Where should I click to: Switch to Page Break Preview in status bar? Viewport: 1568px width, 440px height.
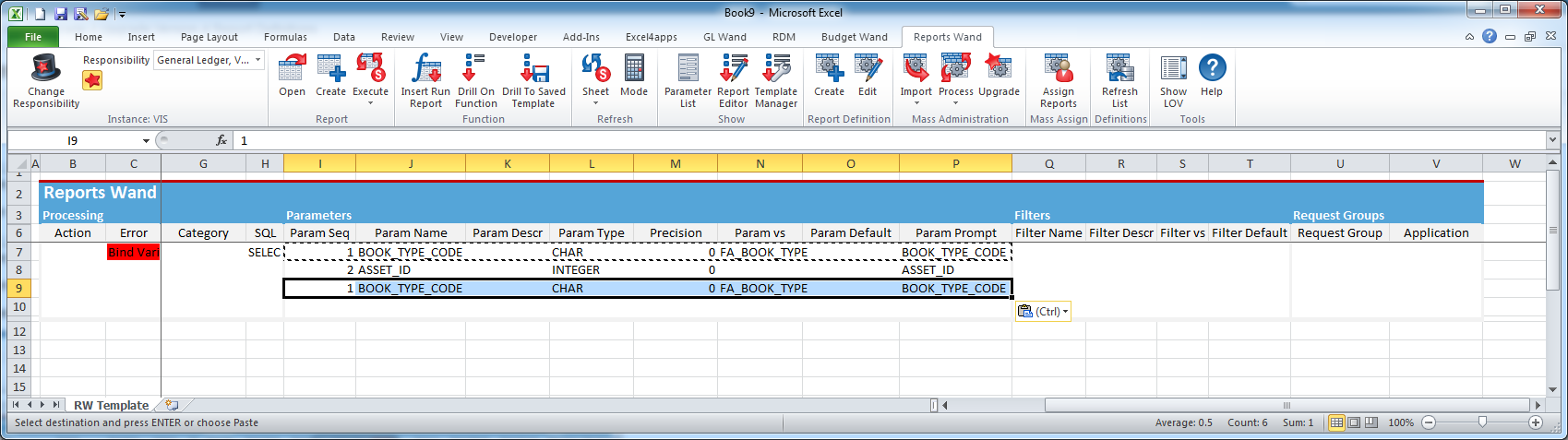pyautogui.click(x=1371, y=422)
